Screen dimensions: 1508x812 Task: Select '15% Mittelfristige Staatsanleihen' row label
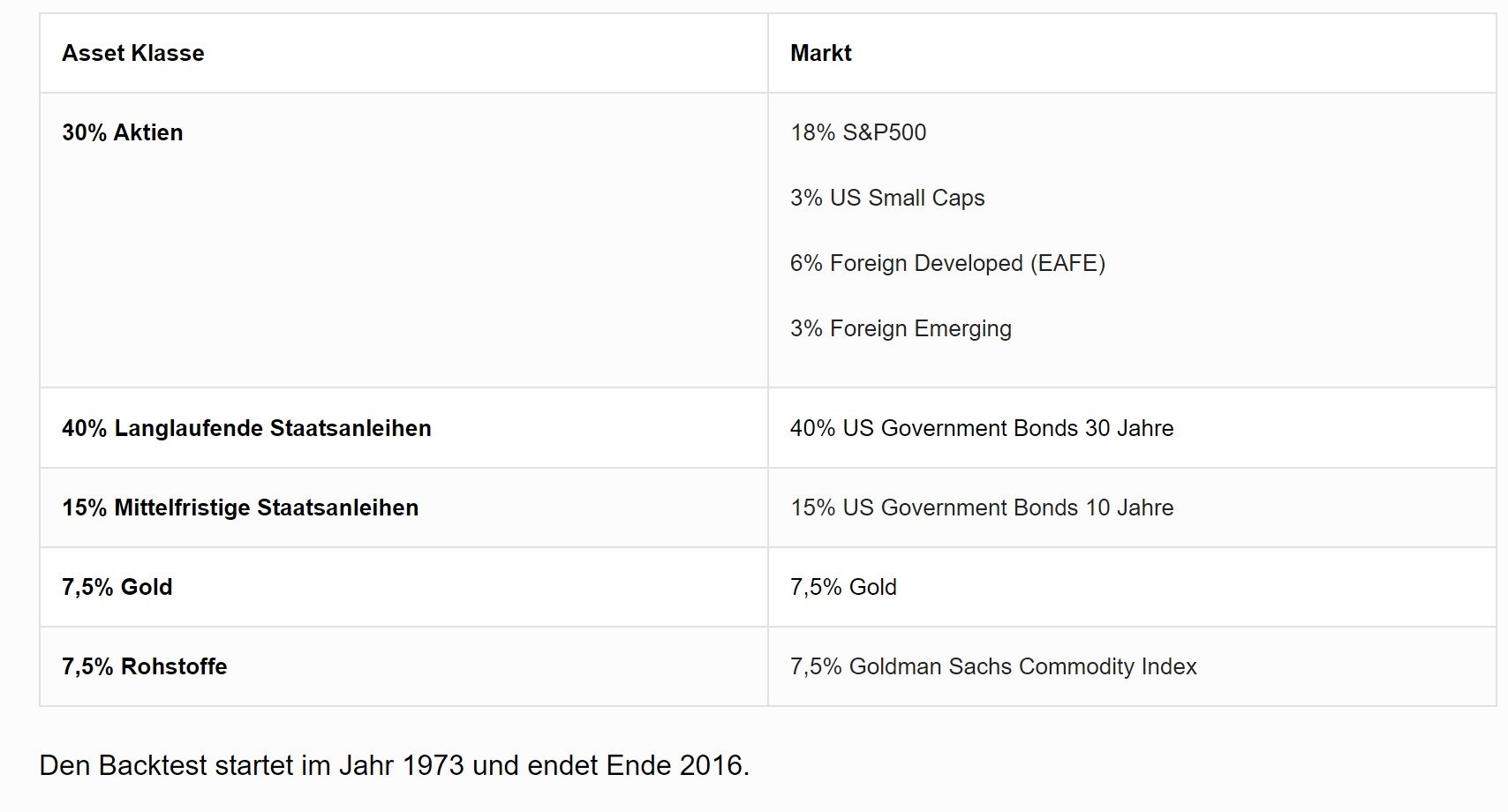240,507
